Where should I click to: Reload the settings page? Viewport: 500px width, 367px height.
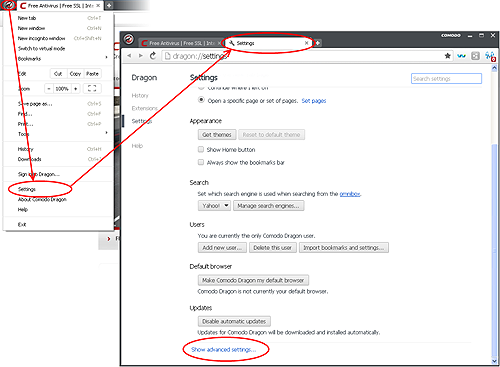coord(153,56)
